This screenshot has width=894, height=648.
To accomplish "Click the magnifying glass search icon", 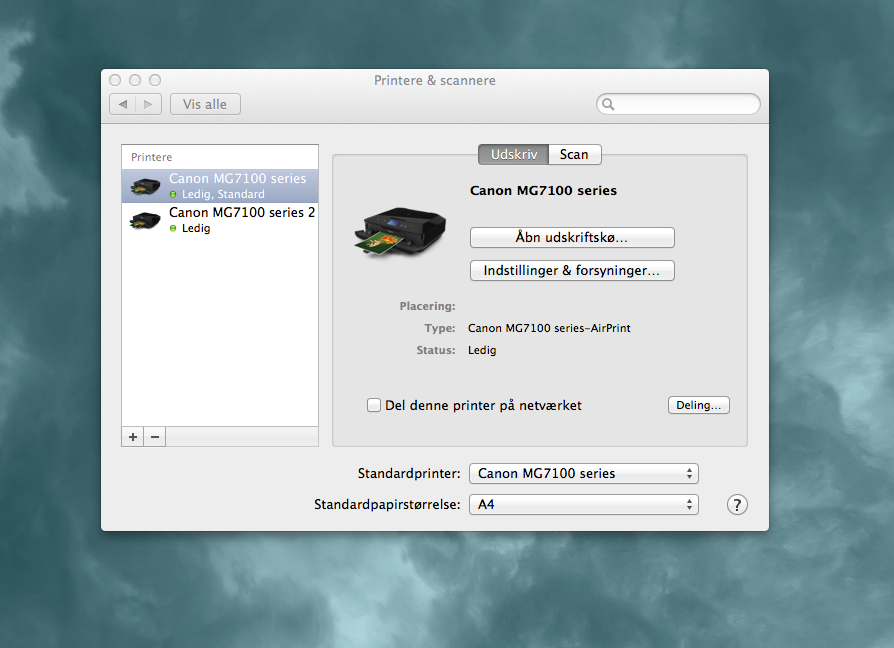I will point(608,104).
